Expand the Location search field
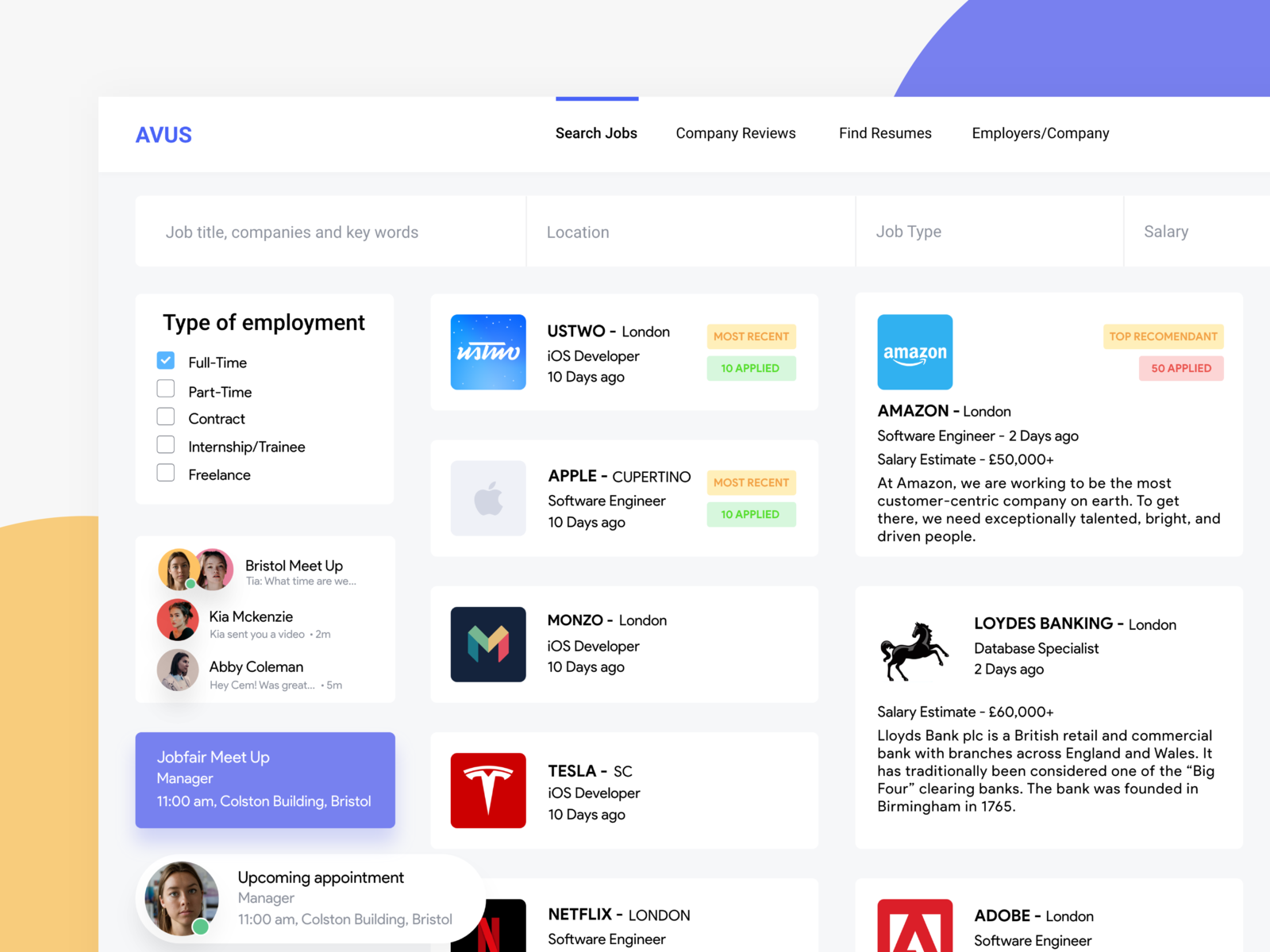1270x952 pixels. click(689, 232)
